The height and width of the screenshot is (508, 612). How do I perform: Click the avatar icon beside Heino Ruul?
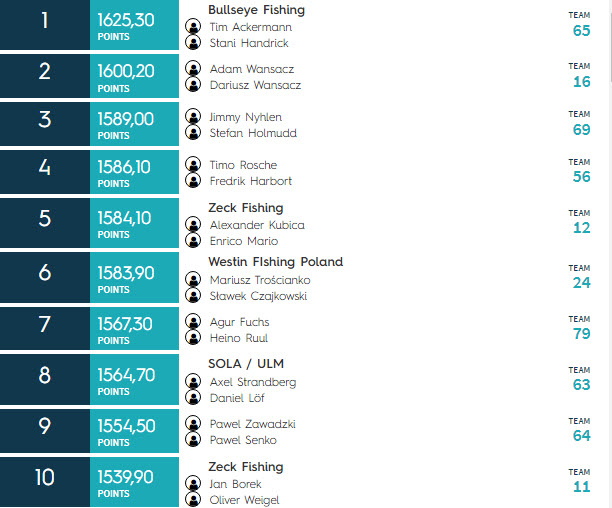pos(193,337)
